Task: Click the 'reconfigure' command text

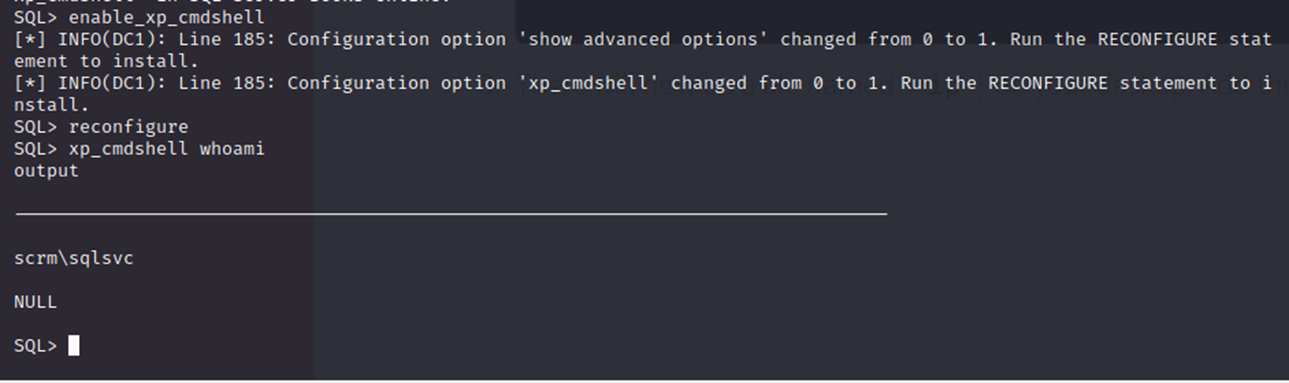Action: [128, 127]
